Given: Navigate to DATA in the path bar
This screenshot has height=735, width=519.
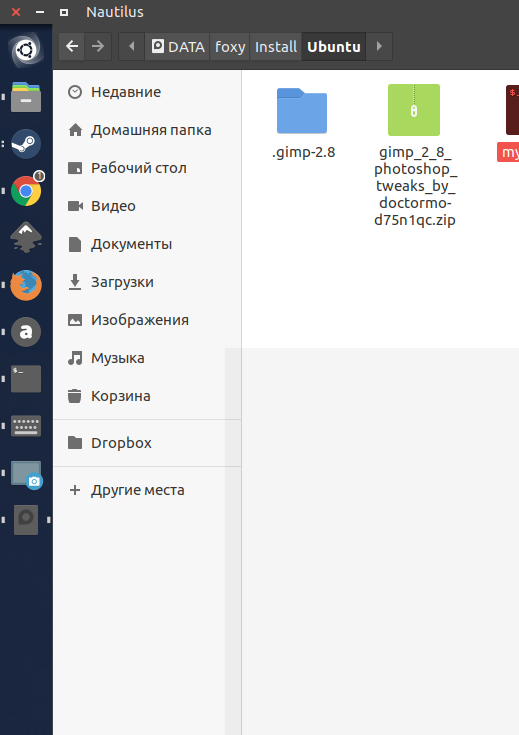Looking at the screenshot, I should (178, 46).
